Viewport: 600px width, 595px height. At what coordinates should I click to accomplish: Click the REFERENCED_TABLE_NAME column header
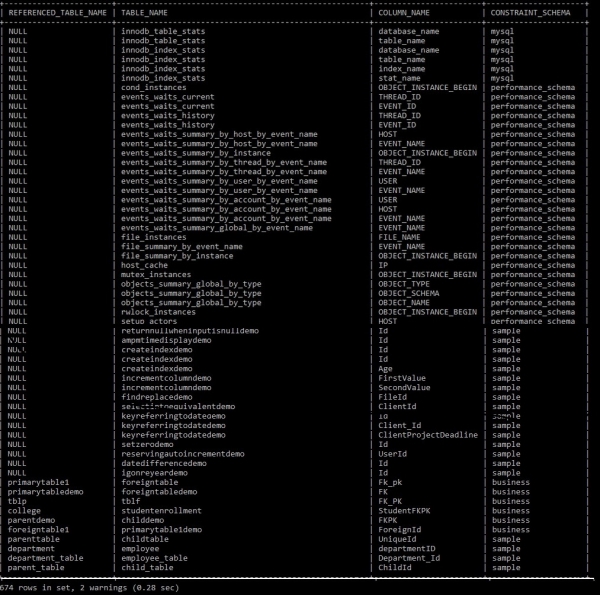(57, 13)
